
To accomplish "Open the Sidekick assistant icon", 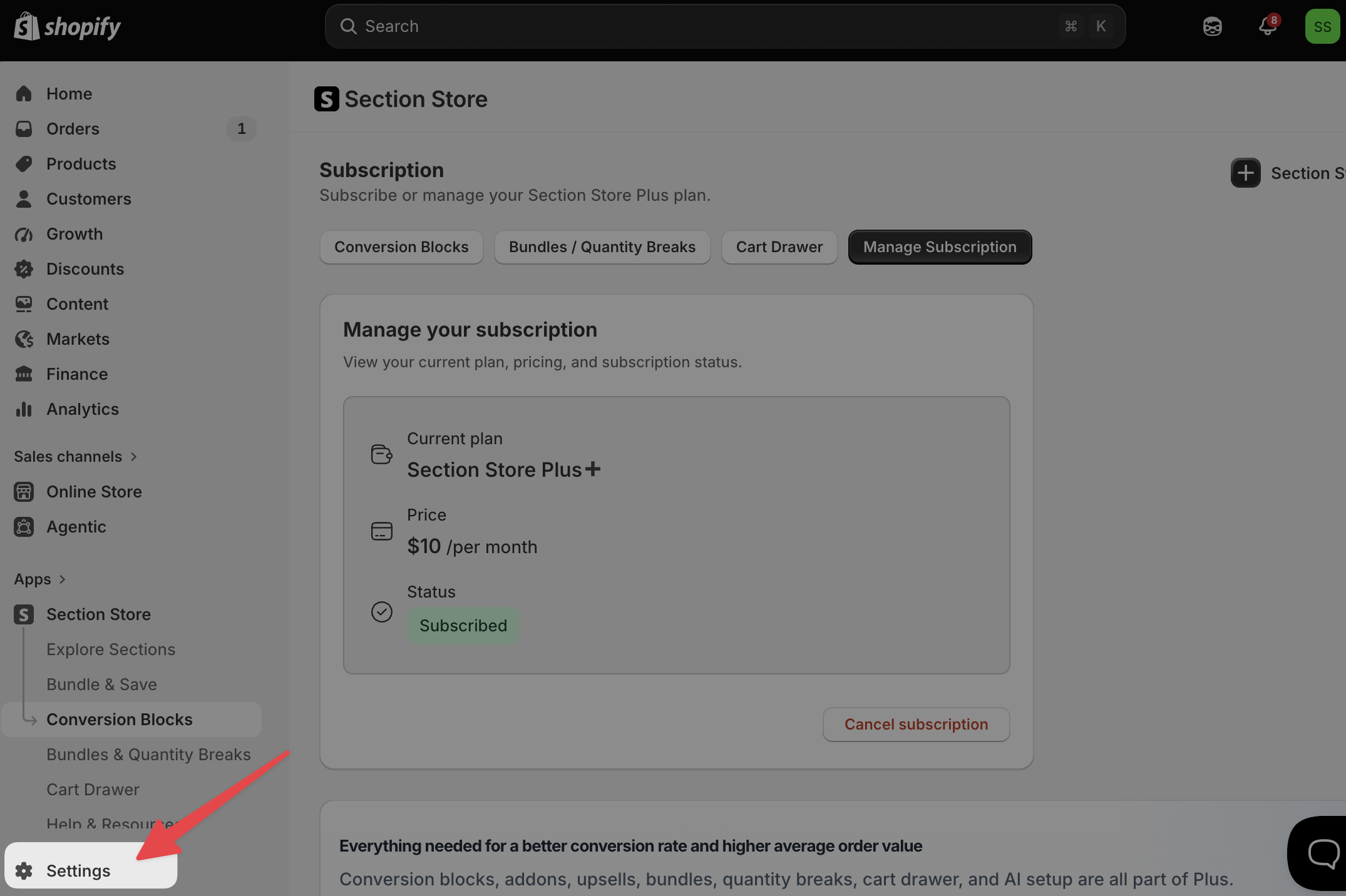I will (1213, 26).
